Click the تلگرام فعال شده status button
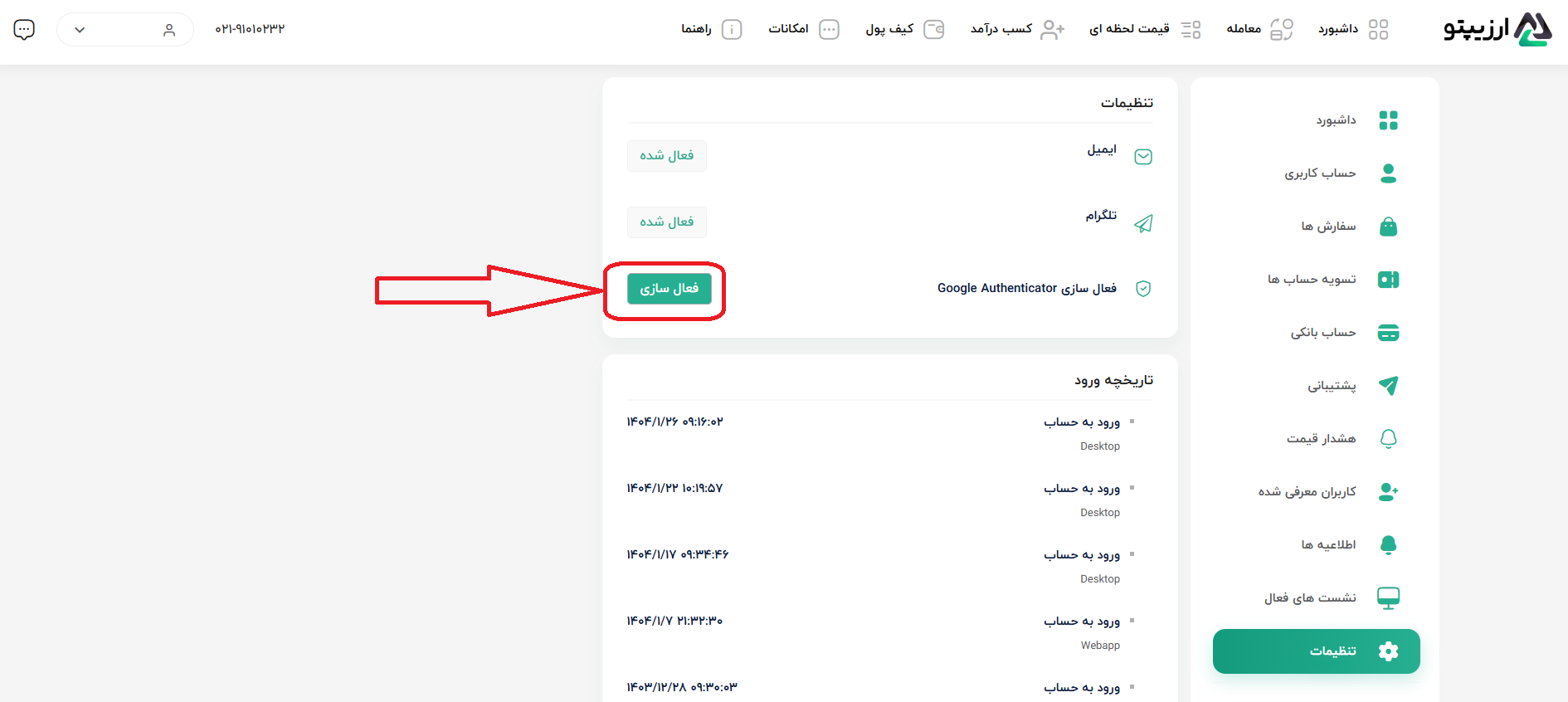Viewport: 1568px width, 702px height. [x=667, y=222]
